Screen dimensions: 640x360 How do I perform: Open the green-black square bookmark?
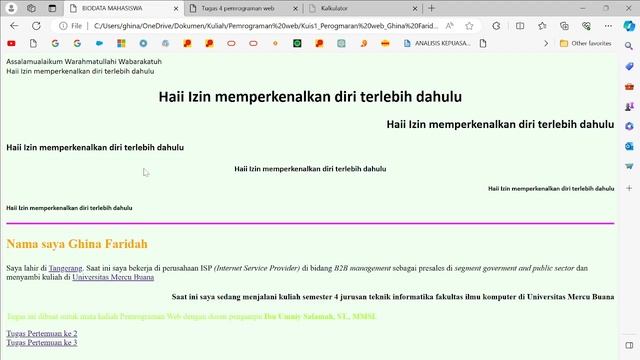pos(297,43)
